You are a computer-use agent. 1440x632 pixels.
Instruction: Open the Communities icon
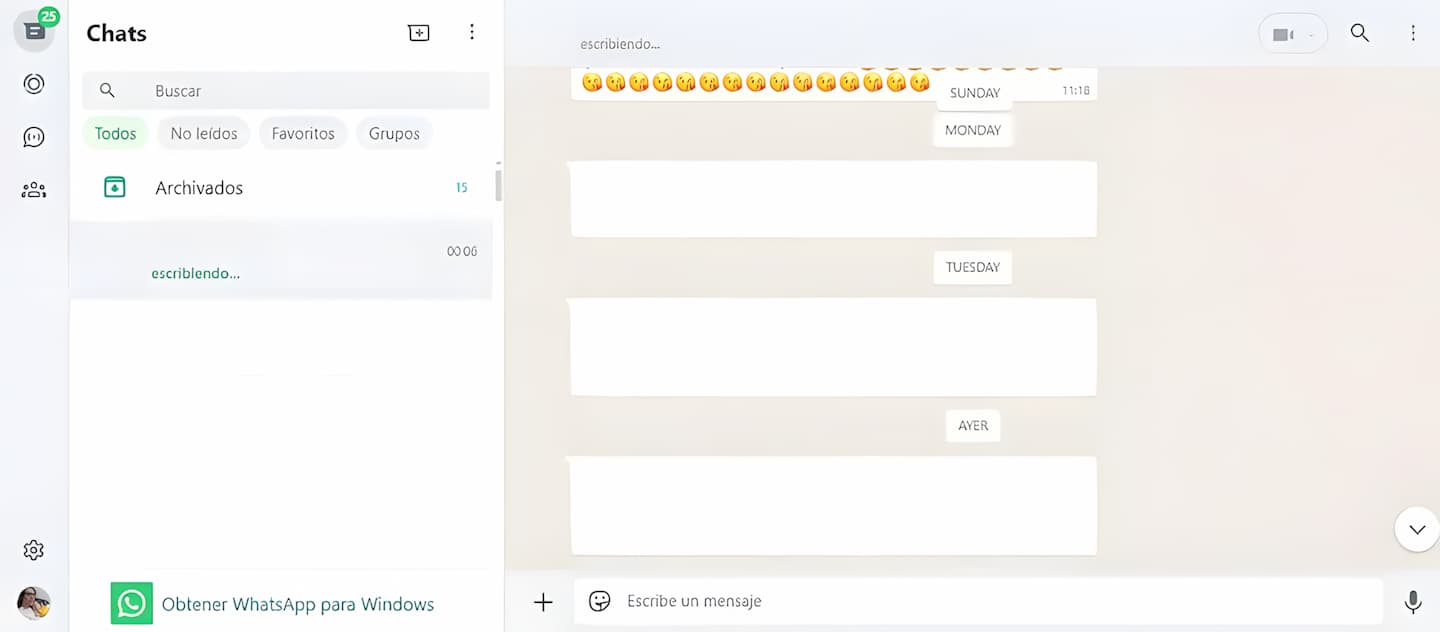click(x=34, y=190)
